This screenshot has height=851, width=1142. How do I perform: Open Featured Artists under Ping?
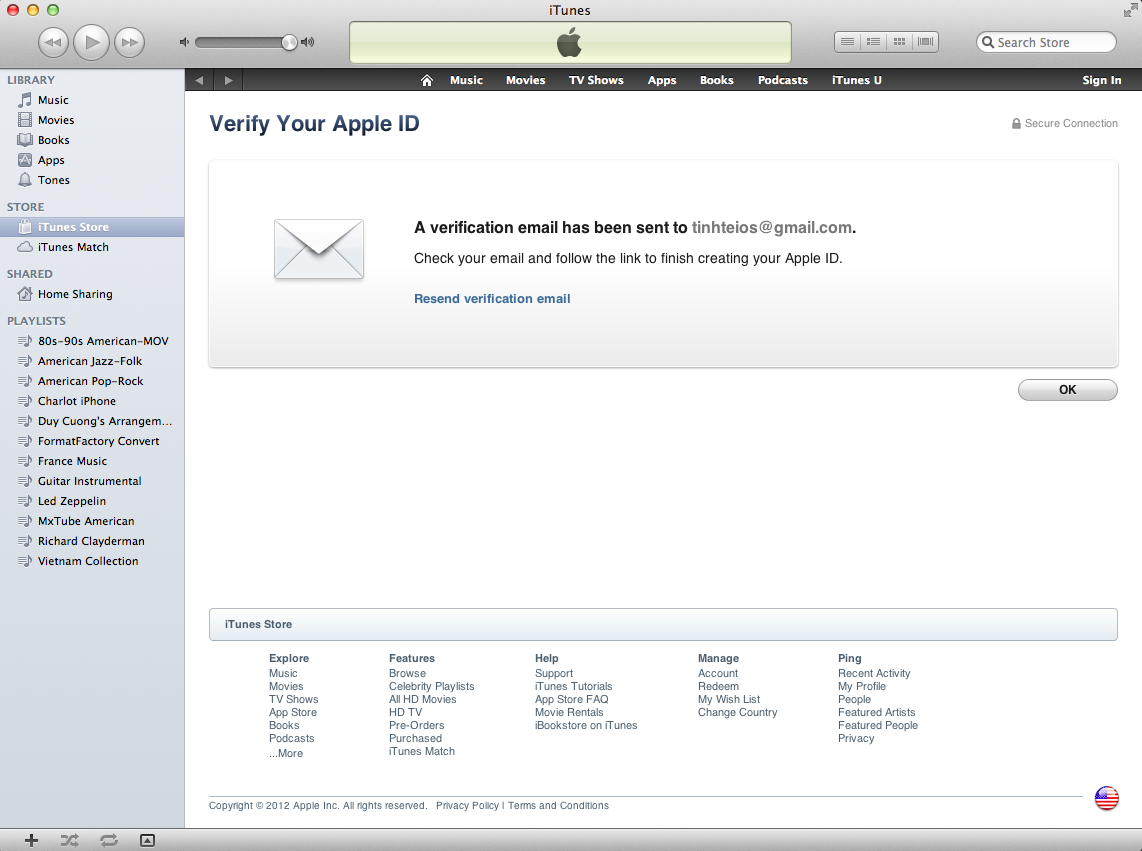(876, 713)
